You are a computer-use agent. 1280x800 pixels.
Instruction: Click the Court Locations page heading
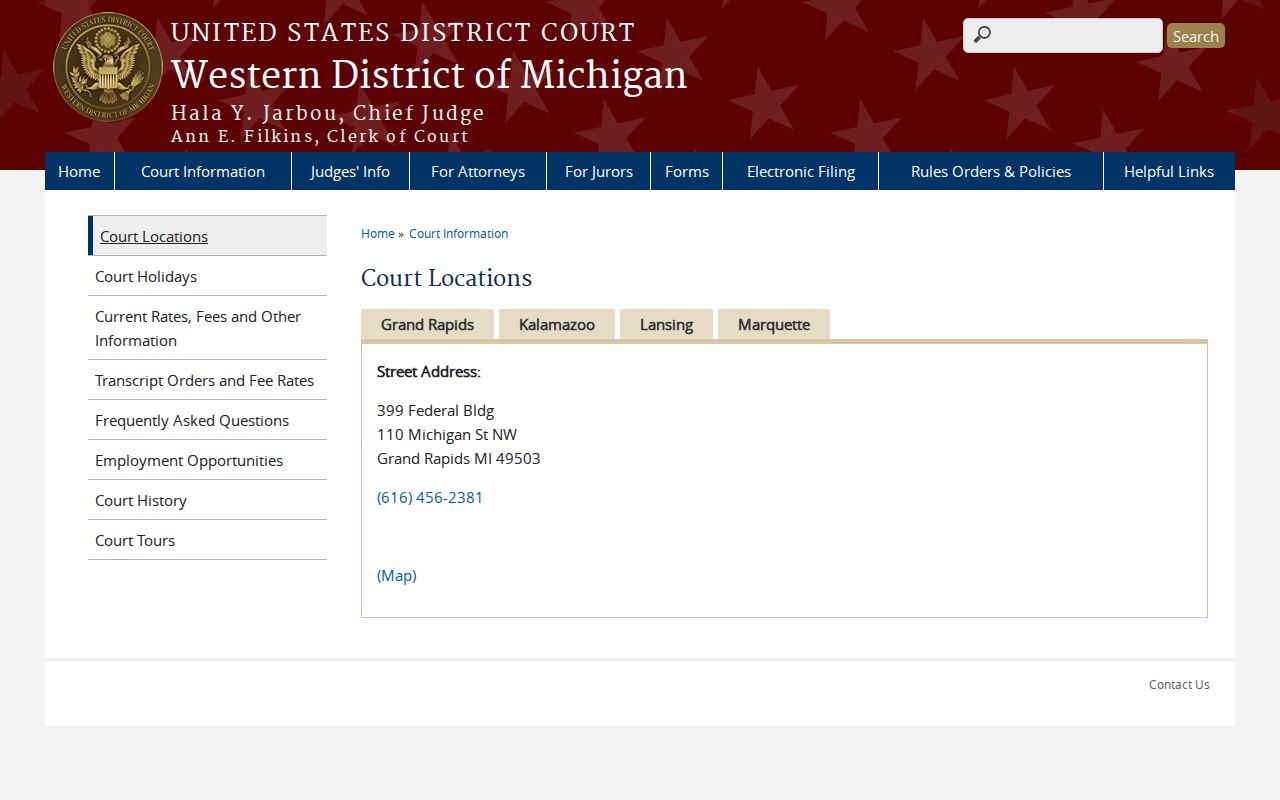coord(446,277)
